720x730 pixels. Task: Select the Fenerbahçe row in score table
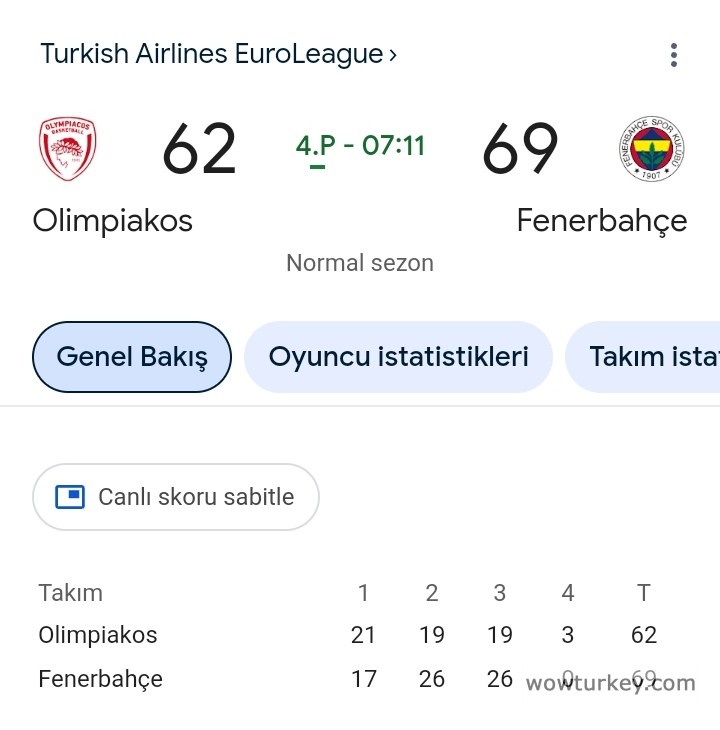coord(100,679)
